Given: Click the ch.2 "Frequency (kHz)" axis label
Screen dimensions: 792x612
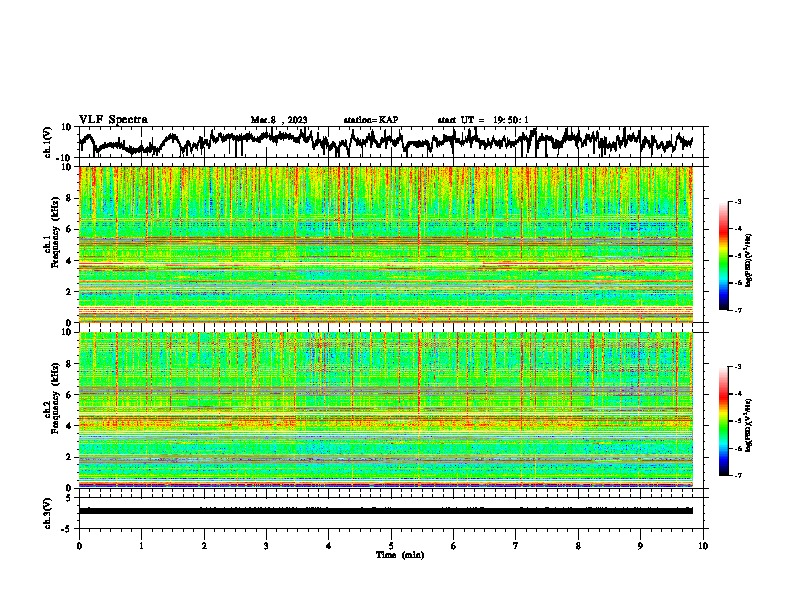Looking at the screenshot, I should [55, 397].
